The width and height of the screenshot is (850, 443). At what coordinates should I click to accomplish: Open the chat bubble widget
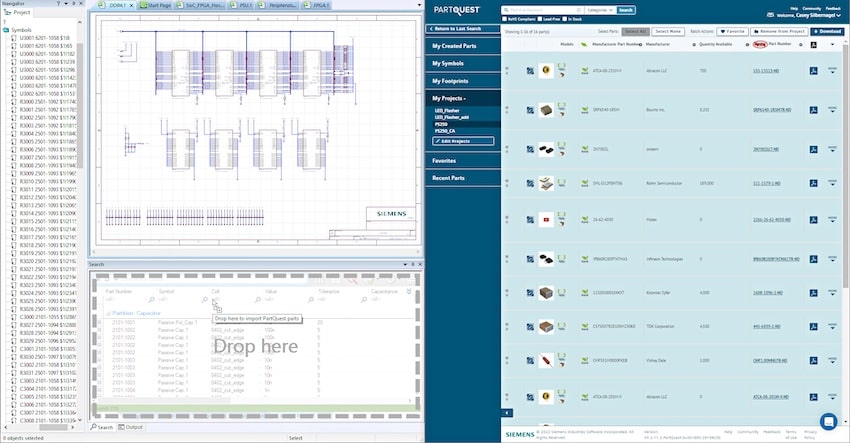tap(828, 421)
